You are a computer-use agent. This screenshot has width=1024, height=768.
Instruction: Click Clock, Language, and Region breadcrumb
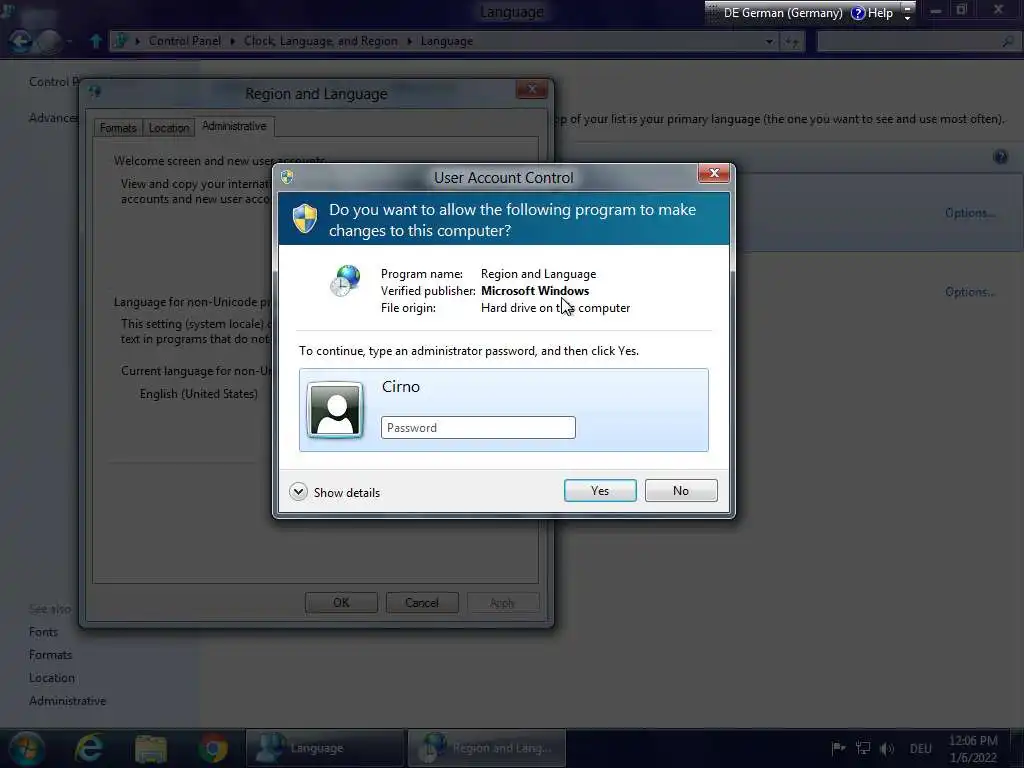click(x=321, y=41)
